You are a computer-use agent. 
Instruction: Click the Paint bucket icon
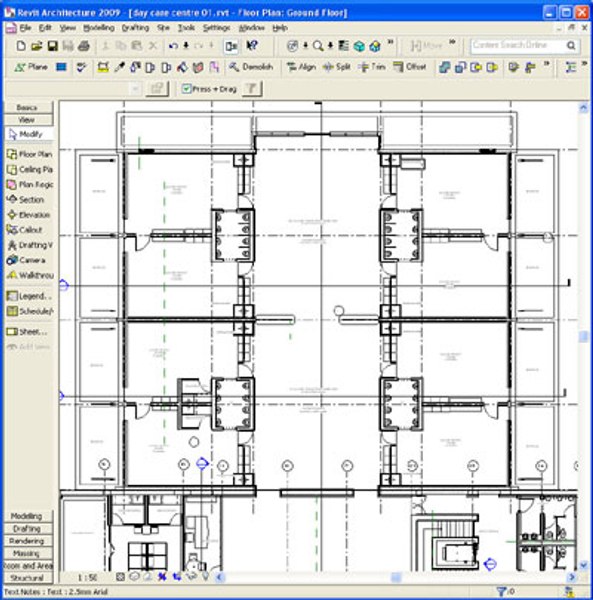(x=182, y=68)
